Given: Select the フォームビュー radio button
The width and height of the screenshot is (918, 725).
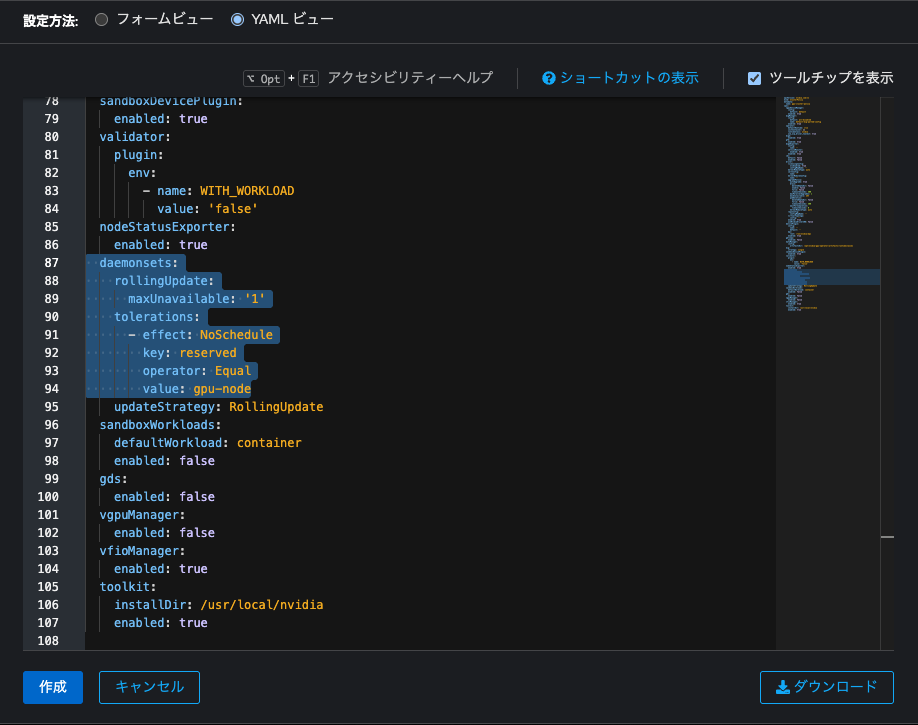Looking at the screenshot, I should [101, 19].
